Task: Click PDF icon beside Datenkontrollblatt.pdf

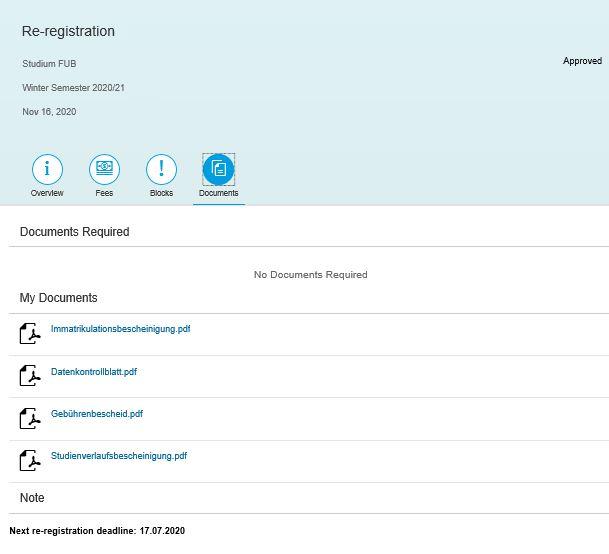Action: pyautogui.click(x=30, y=375)
